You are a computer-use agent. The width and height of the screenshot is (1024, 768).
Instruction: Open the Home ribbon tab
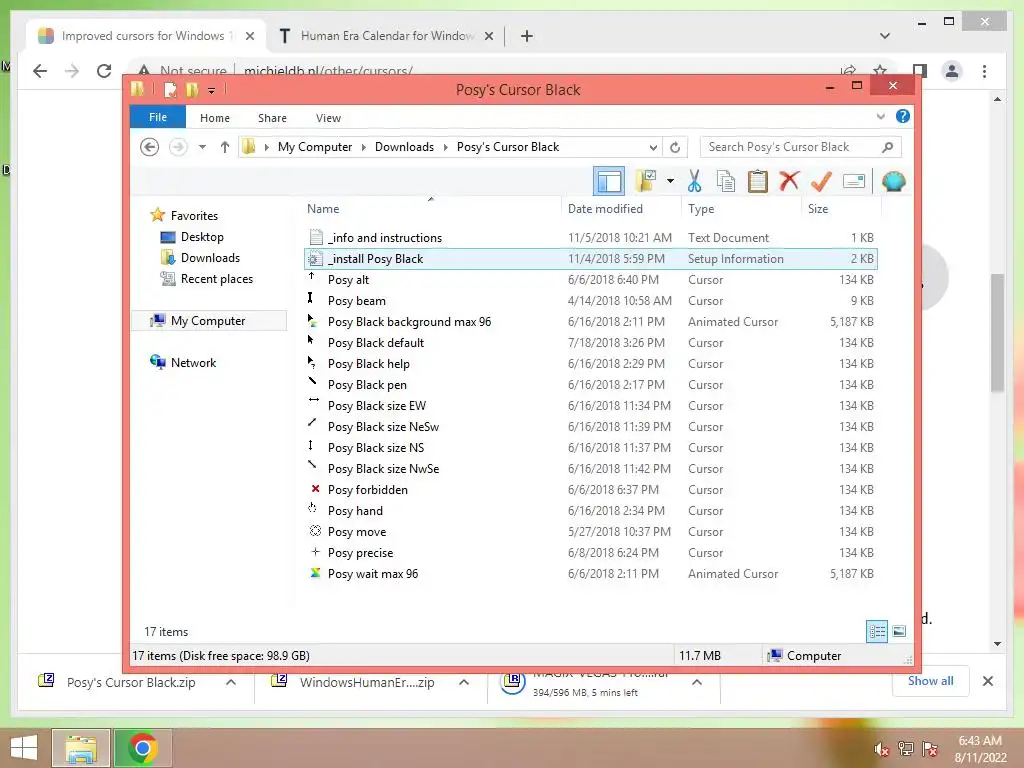(215, 118)
